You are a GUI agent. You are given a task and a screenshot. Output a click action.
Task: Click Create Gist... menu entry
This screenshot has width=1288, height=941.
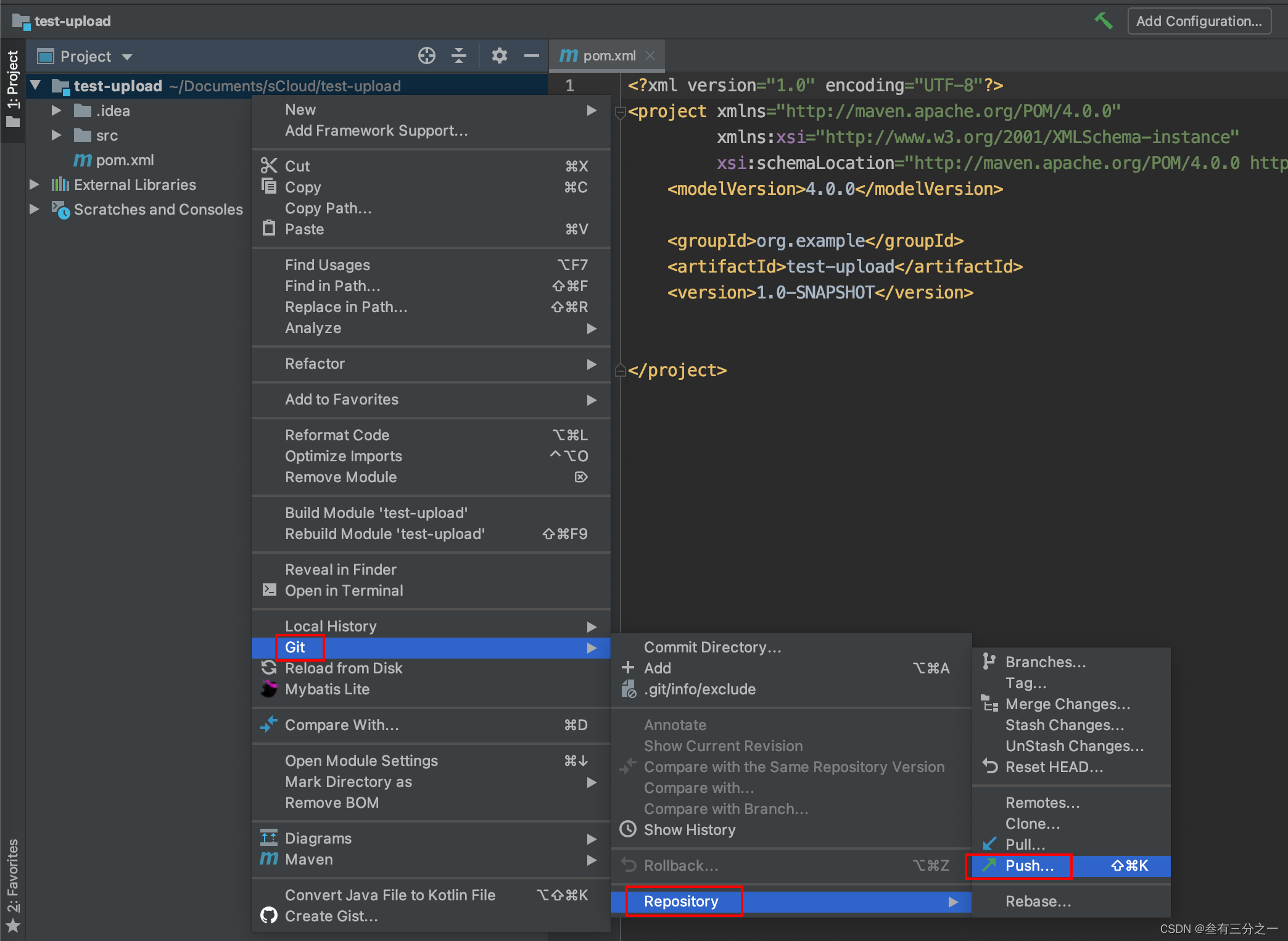[x=331, y=916]
